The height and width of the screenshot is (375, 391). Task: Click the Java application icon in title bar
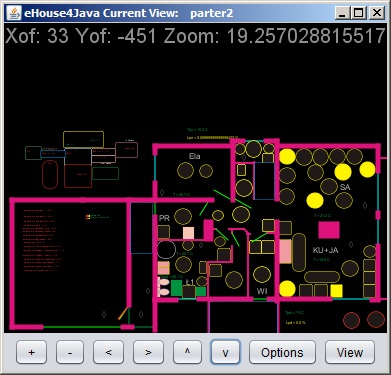tap(14, 13)
